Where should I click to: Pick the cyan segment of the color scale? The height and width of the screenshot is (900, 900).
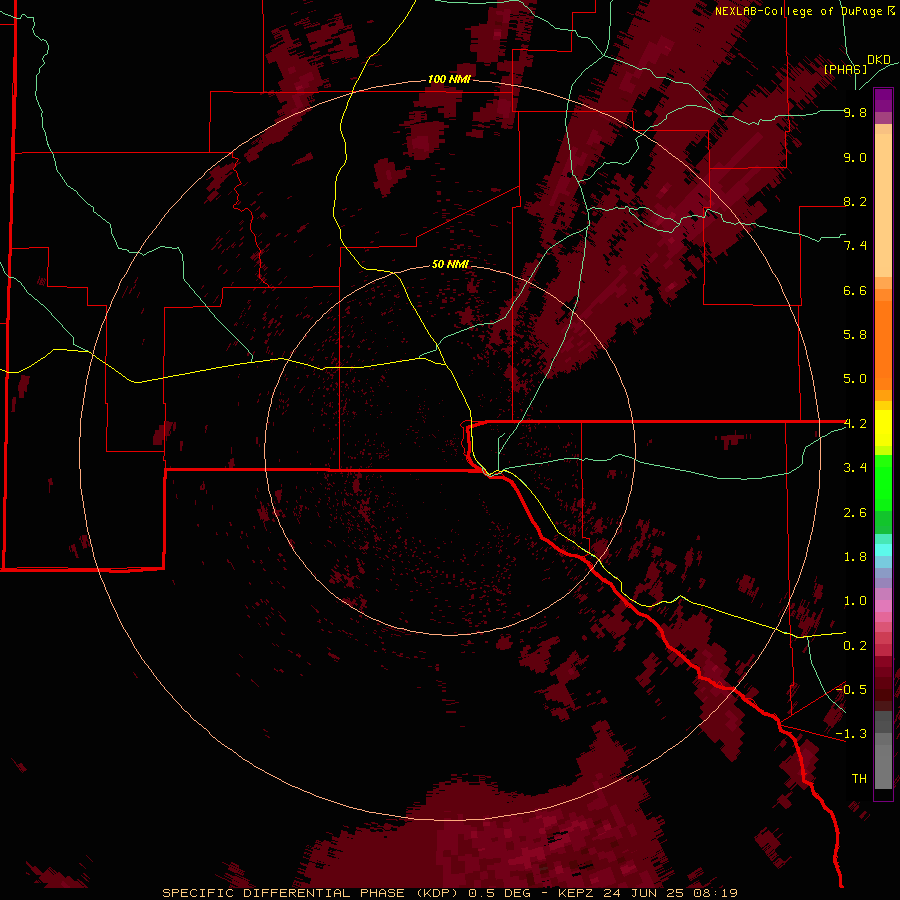[883, 550]
